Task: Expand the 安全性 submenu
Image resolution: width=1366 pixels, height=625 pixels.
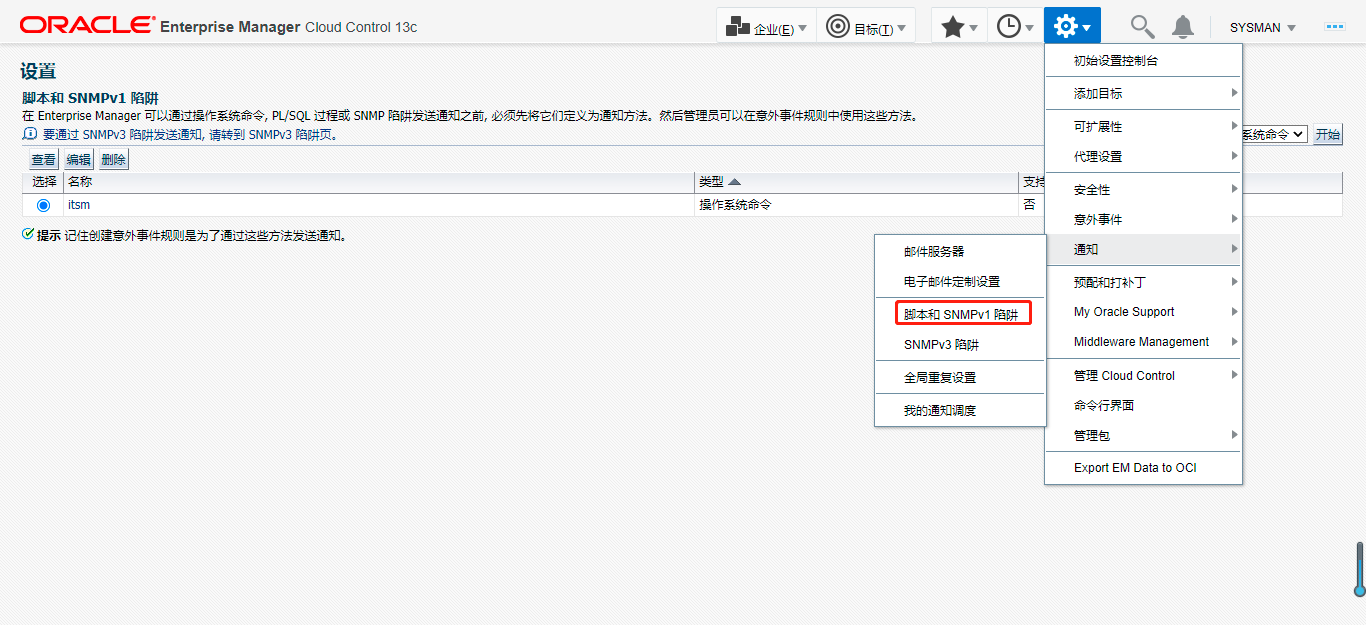Action: point(1143,190)
